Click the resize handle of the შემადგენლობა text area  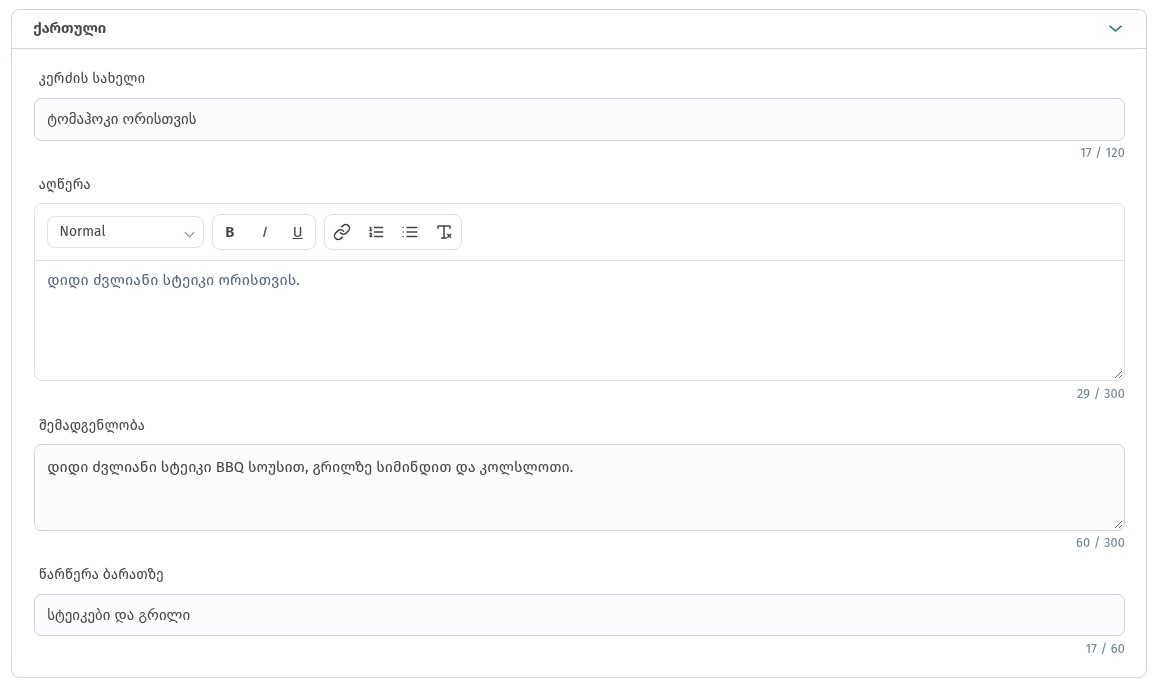(1118, 524)
